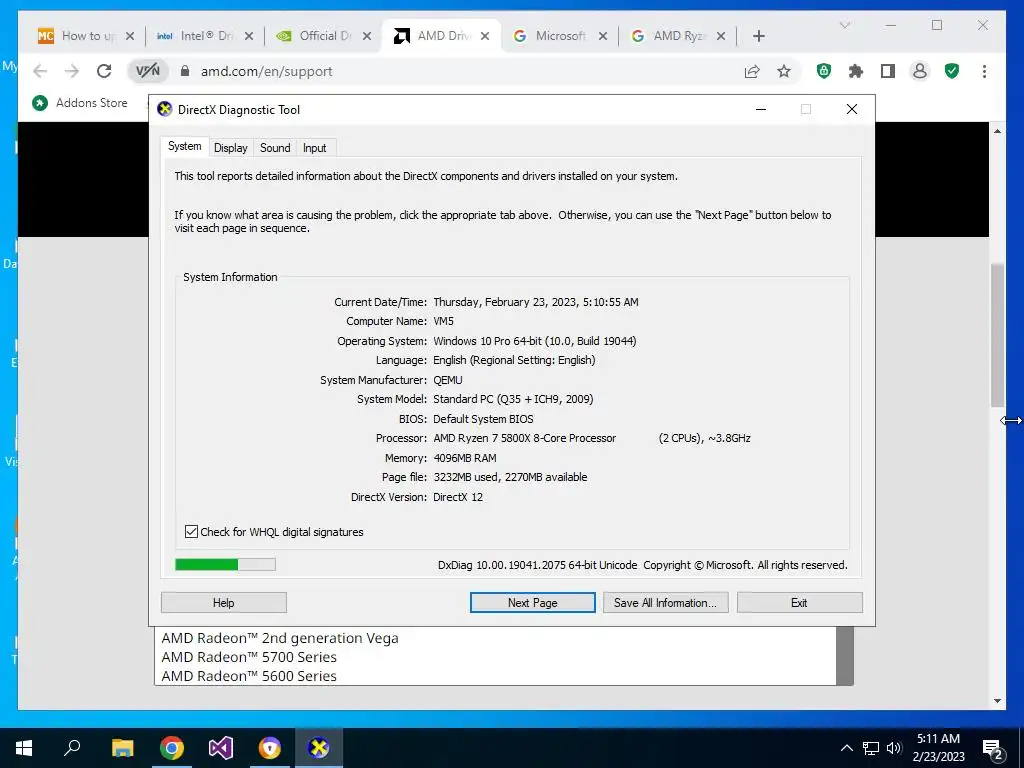Viewport: 1024px width, 768px height.
Task: Open the Chrome profile icon
Action: coord(920,71)
